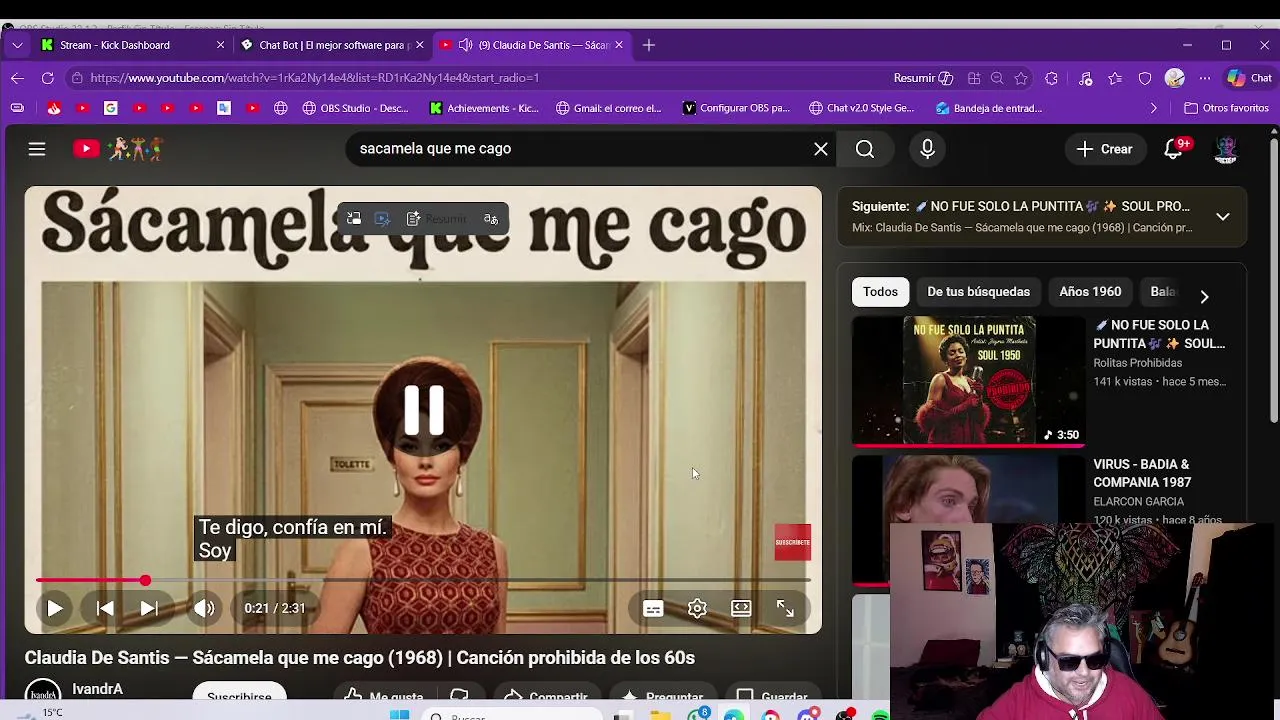Select the Años 1960 chip
Screen dimensions: 1280x720
pyautogui.click(x=1090, y=292)
